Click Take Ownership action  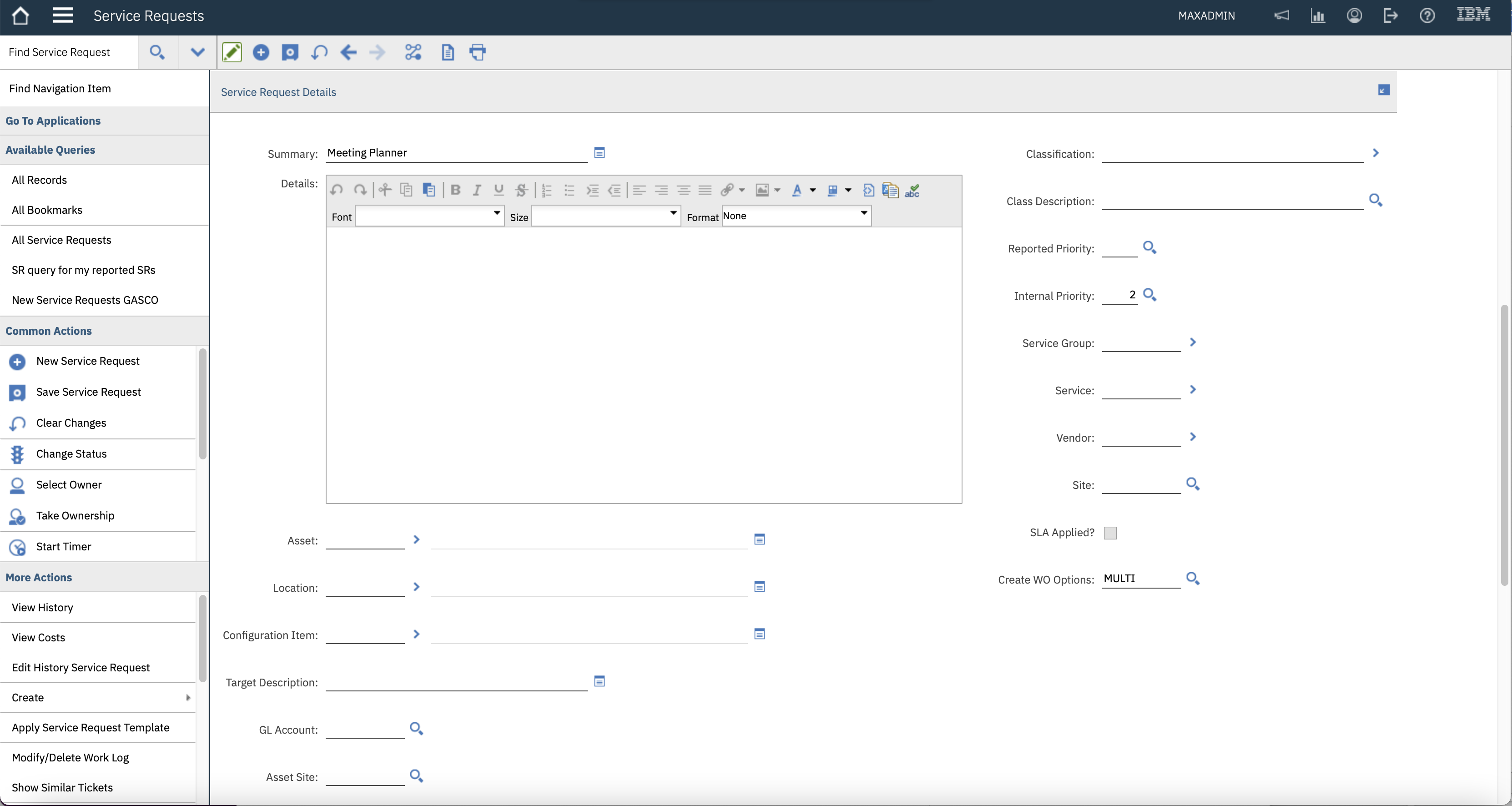click(75, 515)
